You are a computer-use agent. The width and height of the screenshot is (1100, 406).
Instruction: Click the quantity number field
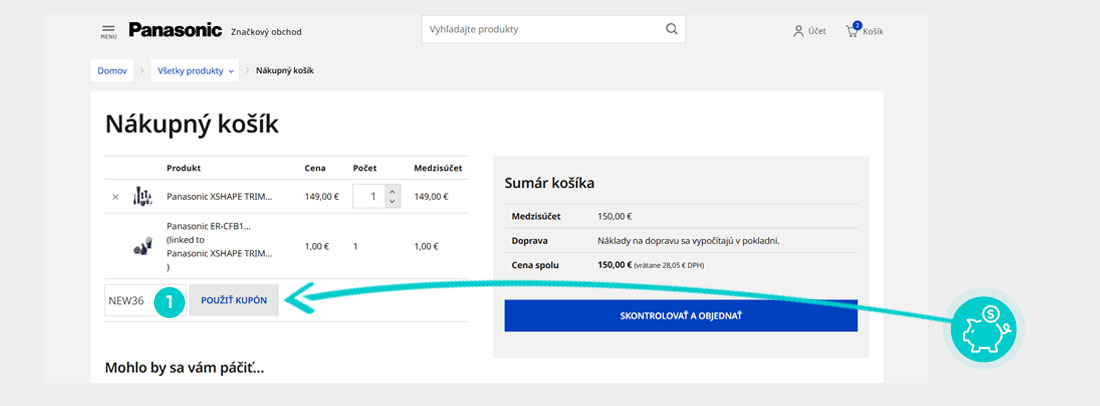[x=369, y=197]
